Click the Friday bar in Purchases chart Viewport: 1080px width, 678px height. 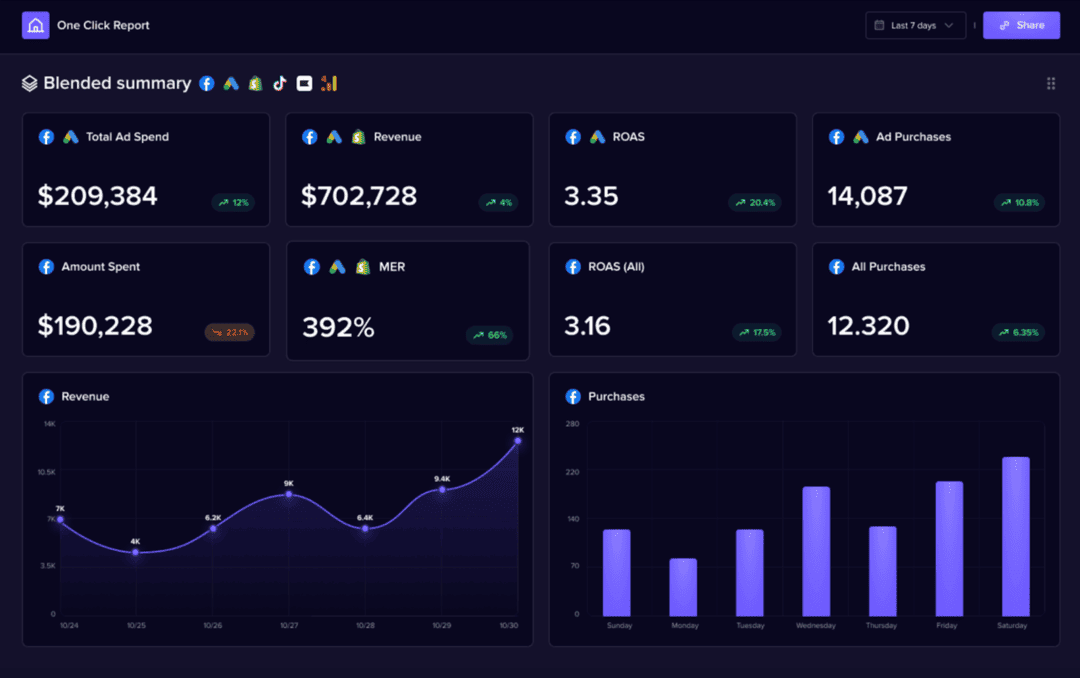click(x=949, y=548)
